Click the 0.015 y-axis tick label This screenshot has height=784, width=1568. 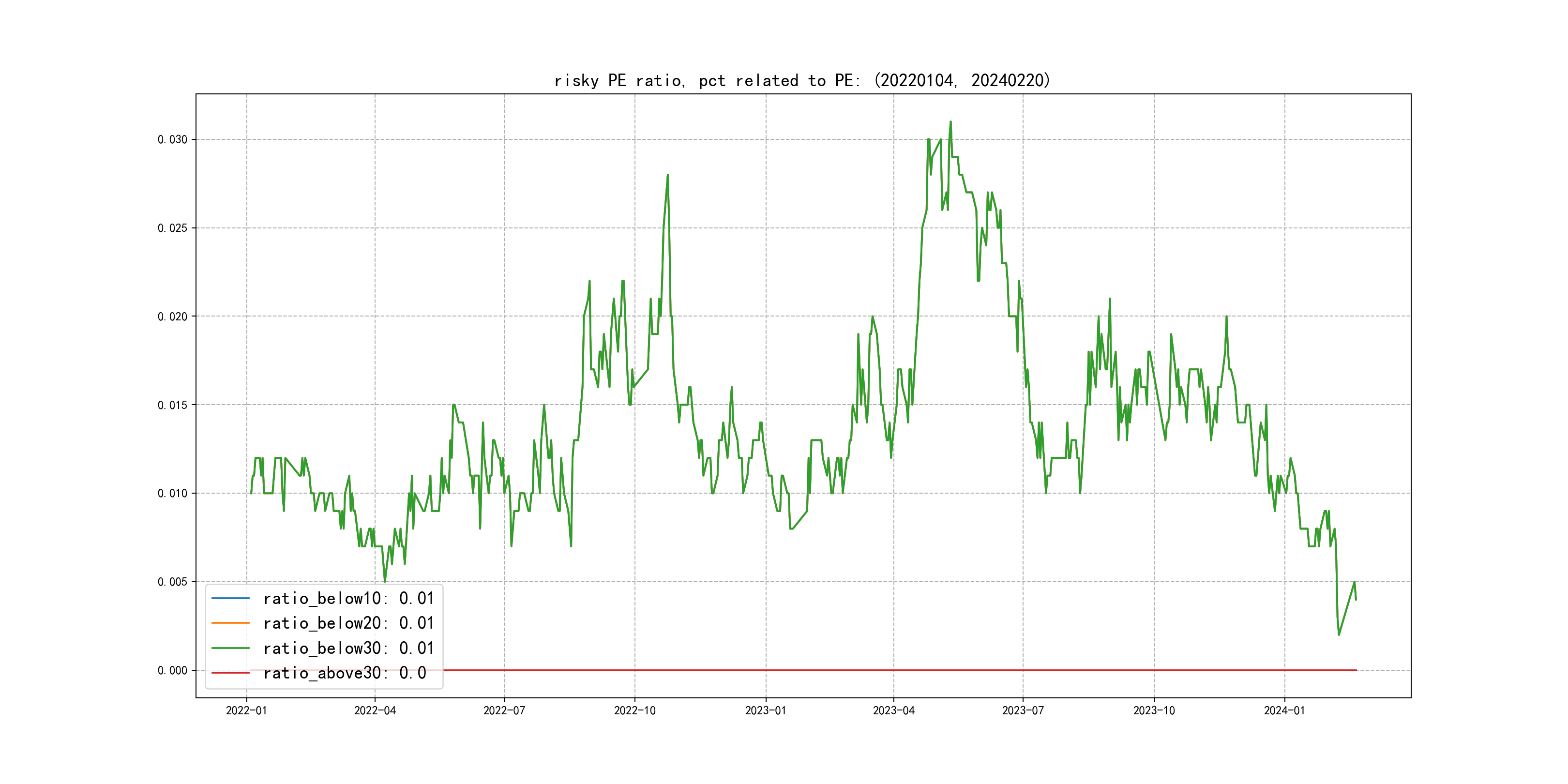[x=172, y=405]
